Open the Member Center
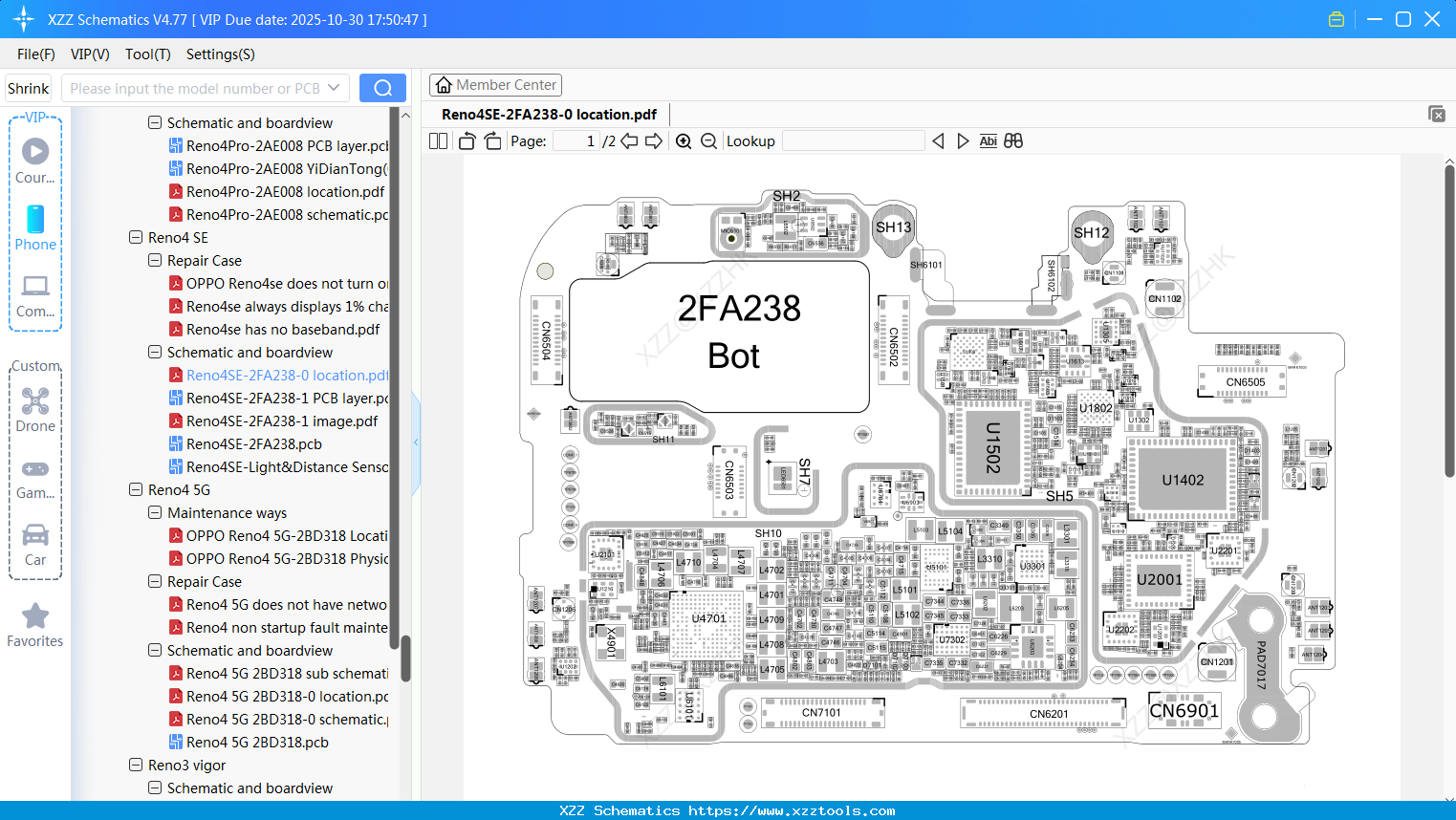 click(495, 84)
